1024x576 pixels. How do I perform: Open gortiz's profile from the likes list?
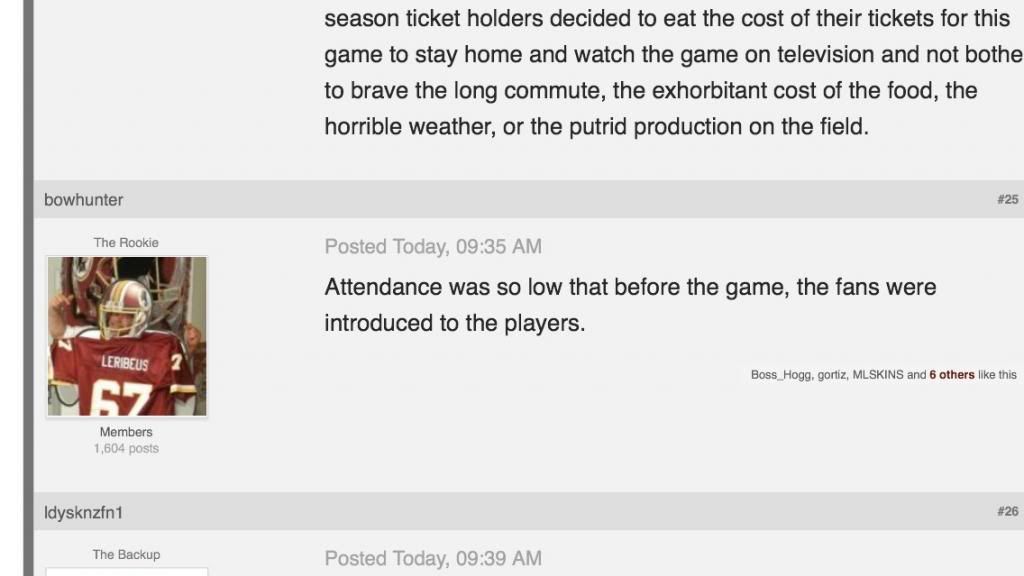[832, 375]
